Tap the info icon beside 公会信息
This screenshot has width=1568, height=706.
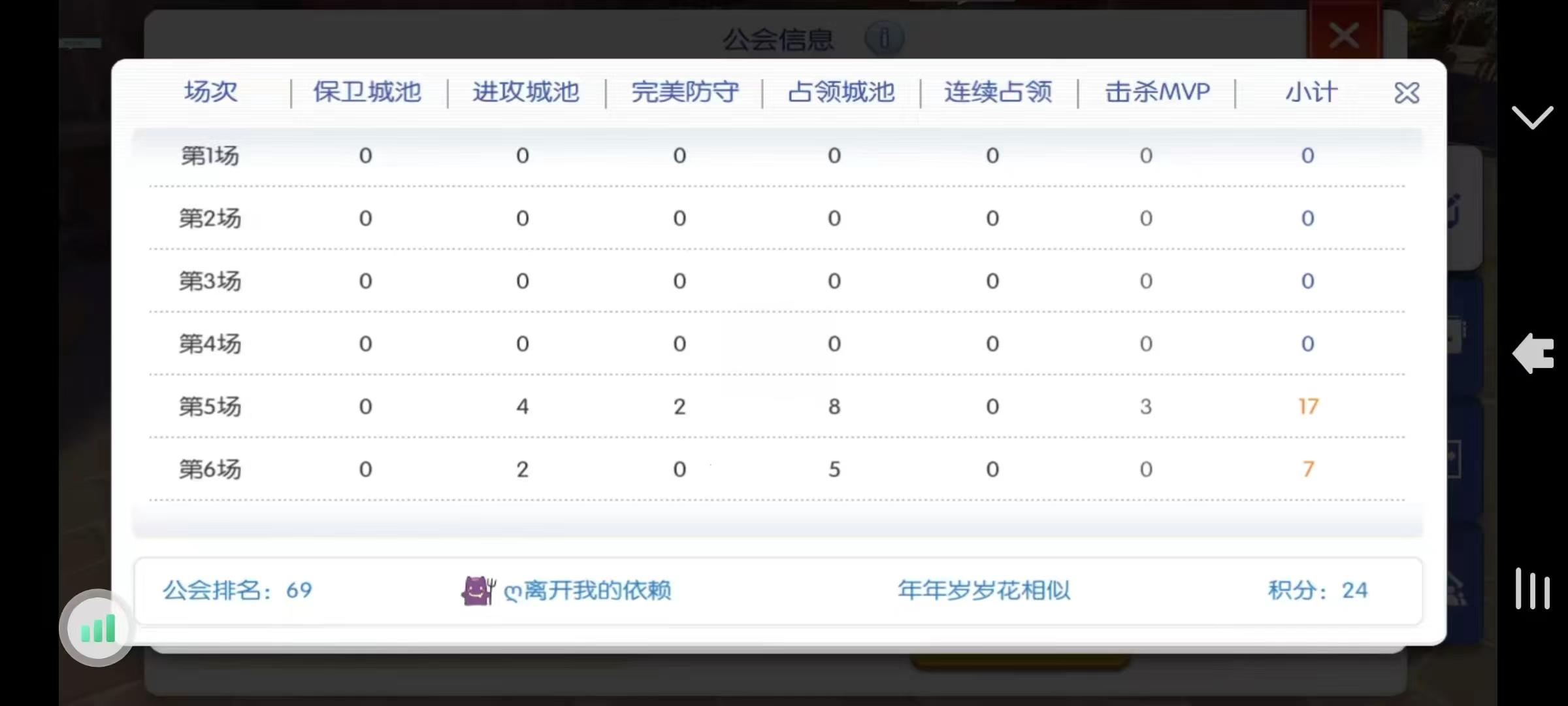[884, 38]
